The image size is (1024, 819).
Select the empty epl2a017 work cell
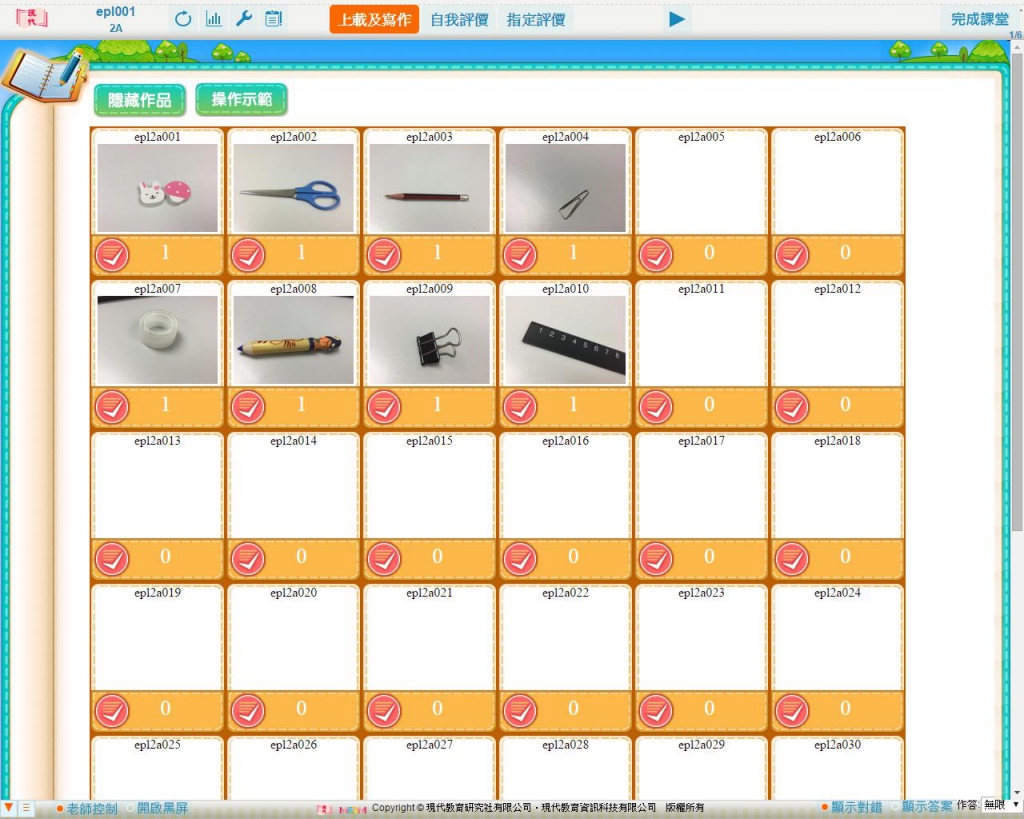701,486
